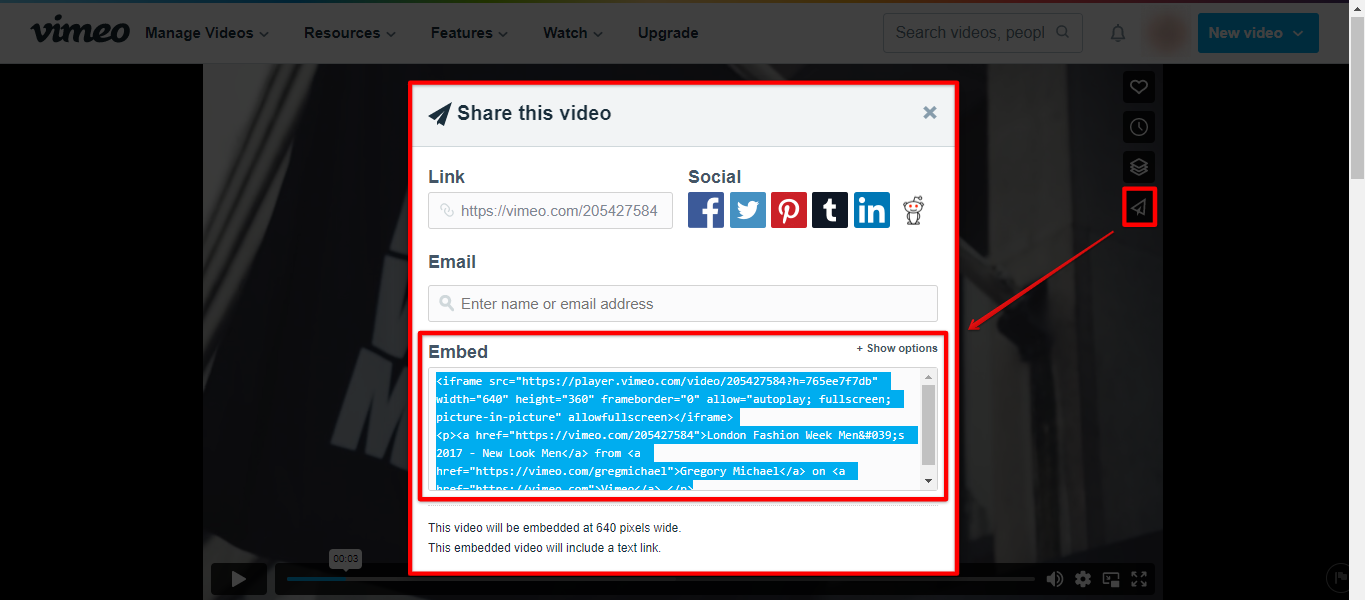The height and width of the screenshot is (600, 1365).
Task: Open the Manage Videos menu
Action: click(x=207, y=33)
